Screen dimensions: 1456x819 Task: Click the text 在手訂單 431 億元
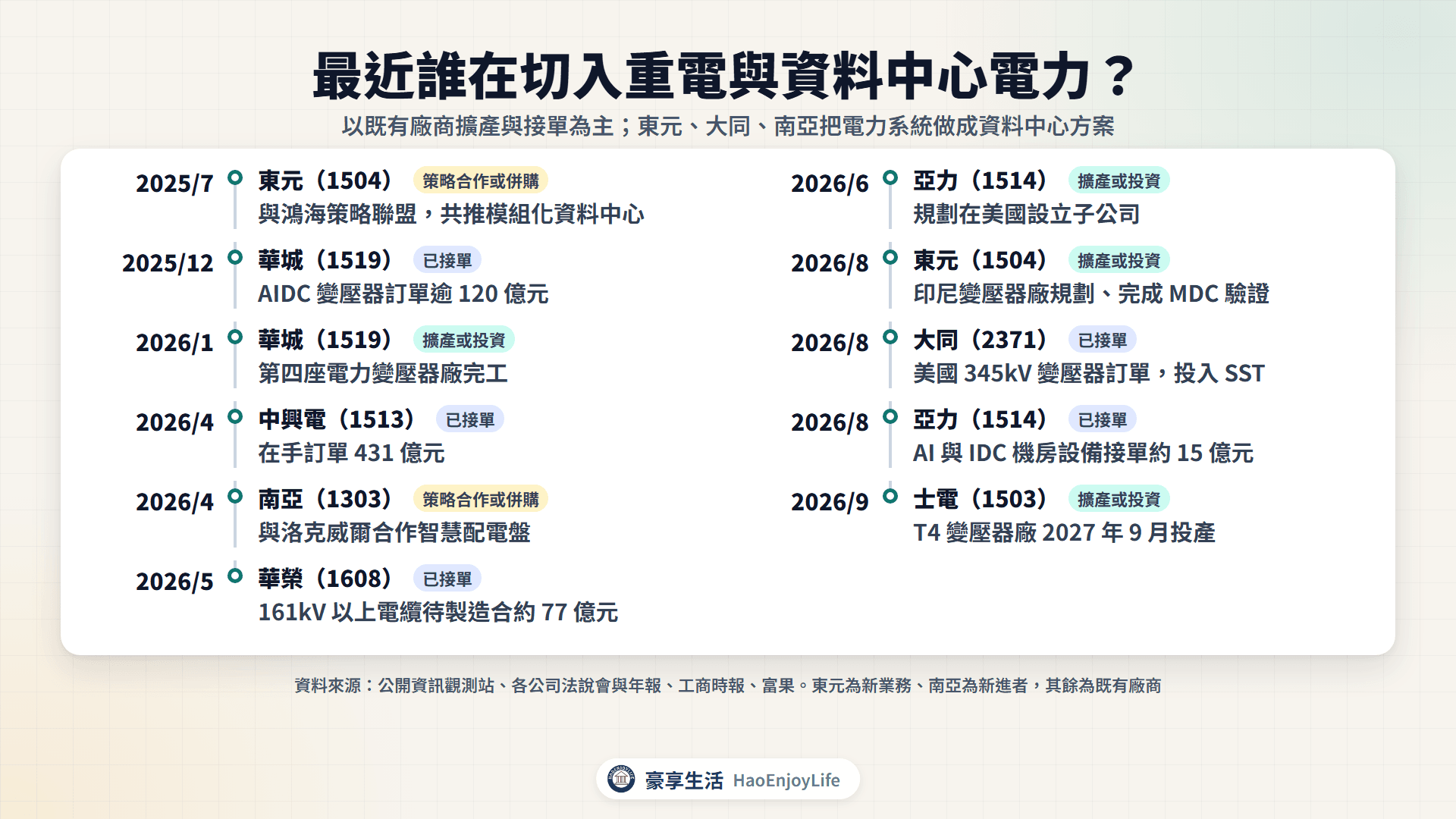(351, 453)
